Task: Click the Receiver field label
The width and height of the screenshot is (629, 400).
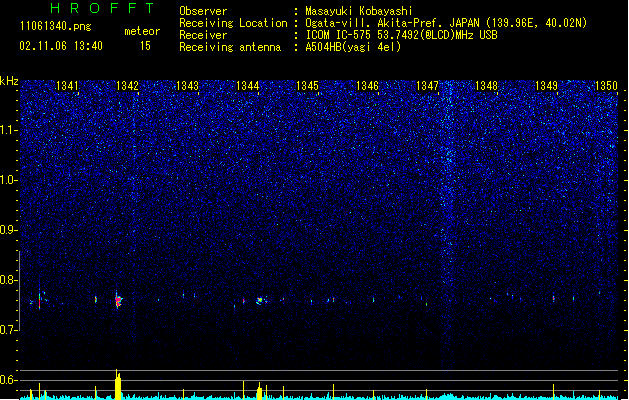Action: [203, 35]
